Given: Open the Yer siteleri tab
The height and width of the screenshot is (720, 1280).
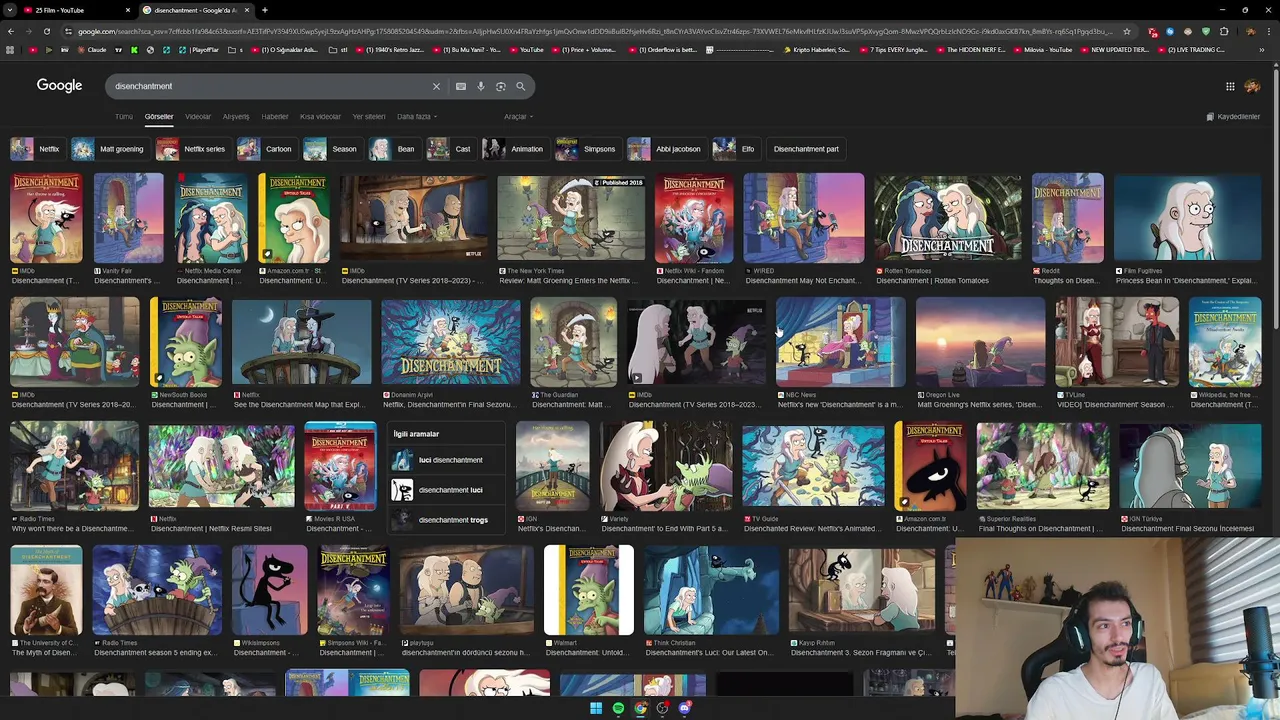Looking at the screenshot, I should [x=369, y=117].
